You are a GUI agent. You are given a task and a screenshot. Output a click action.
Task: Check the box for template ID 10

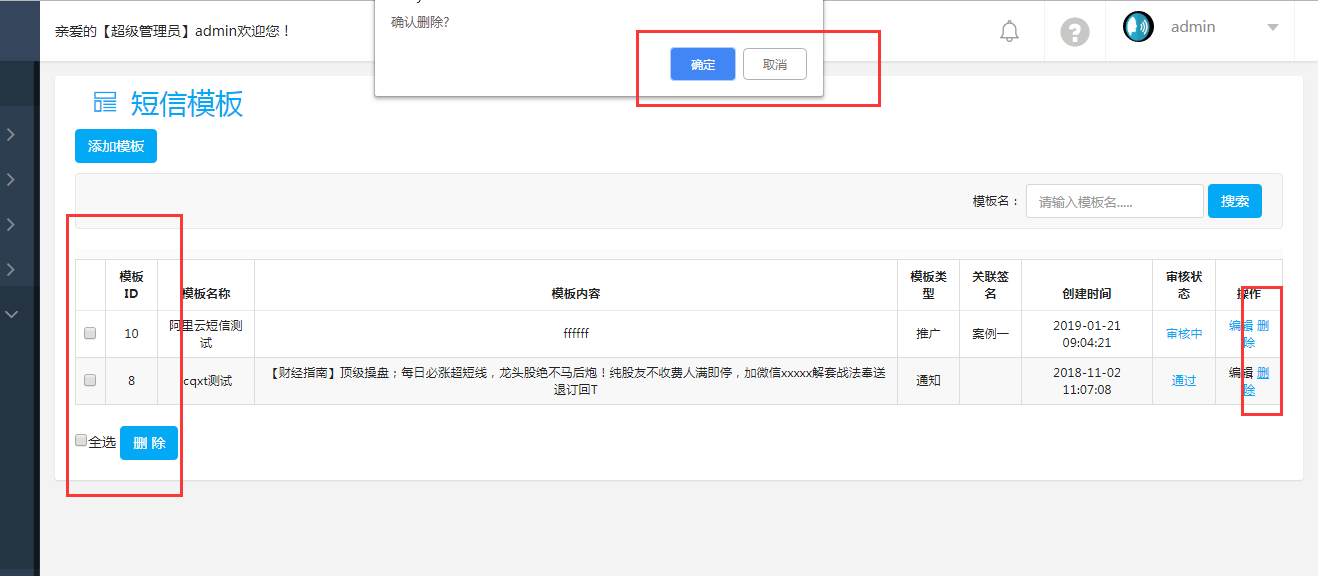[90, 333]
